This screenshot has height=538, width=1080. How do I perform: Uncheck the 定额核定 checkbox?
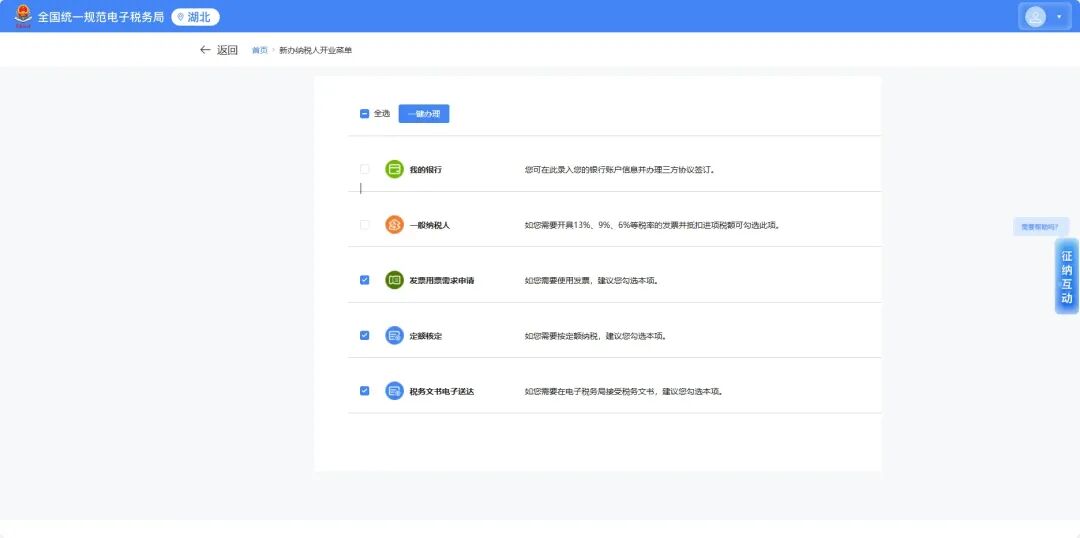pos(364,335)
